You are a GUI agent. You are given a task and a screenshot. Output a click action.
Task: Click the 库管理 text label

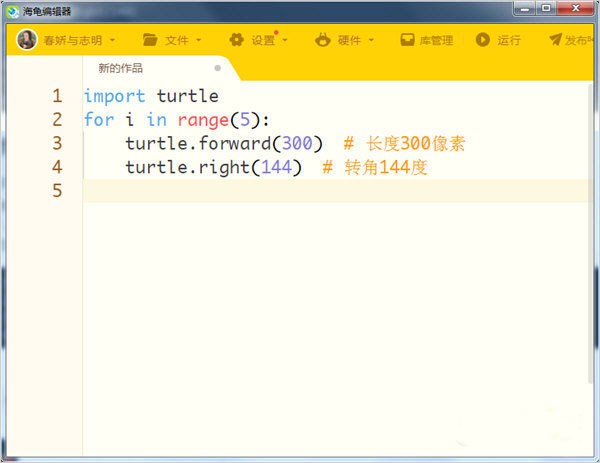click(436, 41)
